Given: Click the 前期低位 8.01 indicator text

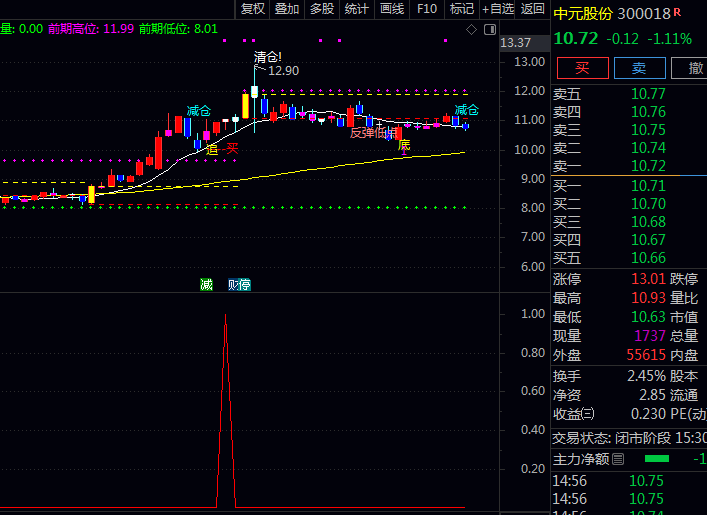Looking at the screenshot, I should (178, 29).
